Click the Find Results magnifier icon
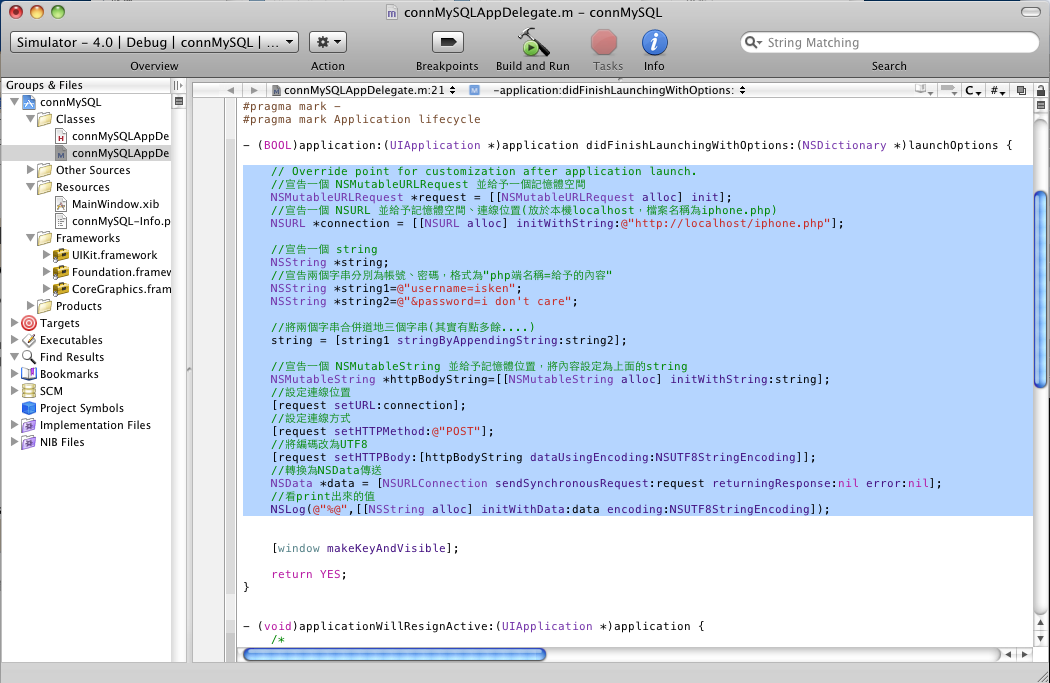Image resolution: width=1050 pixels, height=683 pixels. [29, 357]
